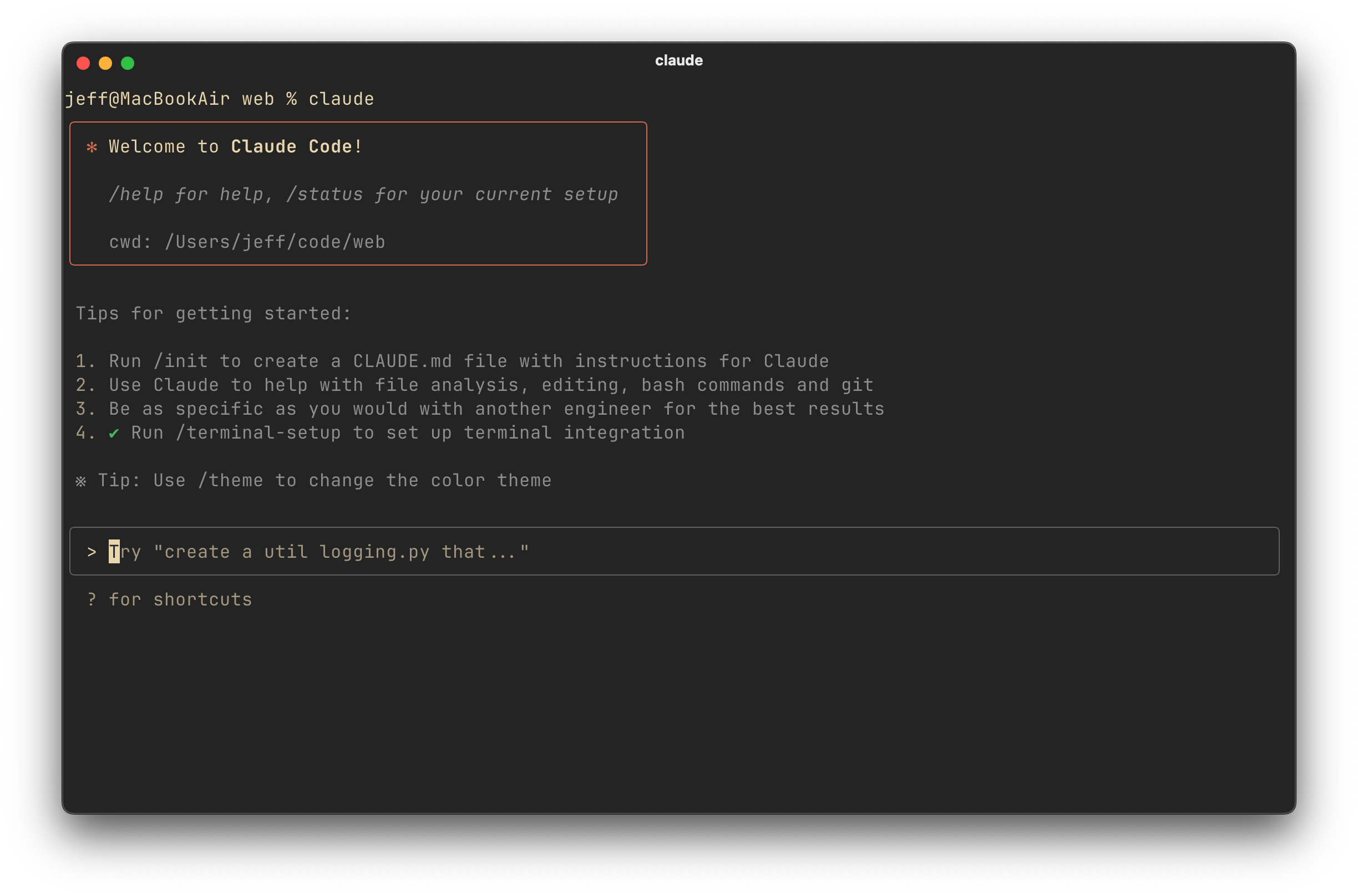Select the claude title in the window title bar

click(679, 59)
